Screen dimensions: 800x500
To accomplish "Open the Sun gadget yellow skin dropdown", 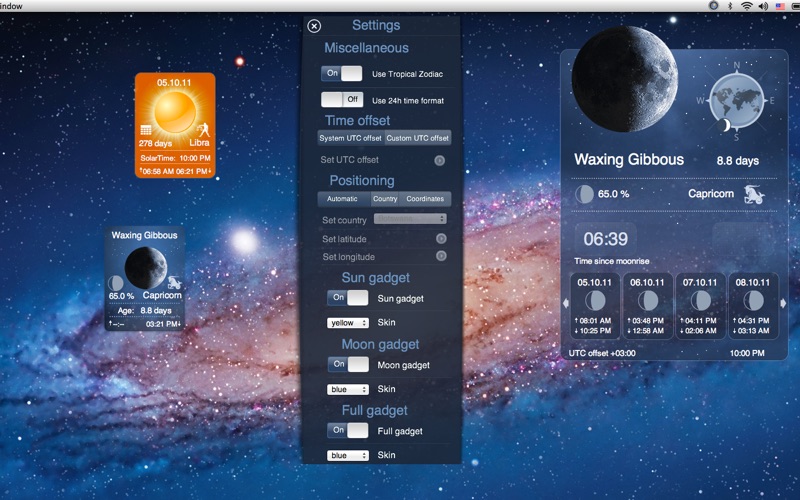I will (x=348, y=323).
